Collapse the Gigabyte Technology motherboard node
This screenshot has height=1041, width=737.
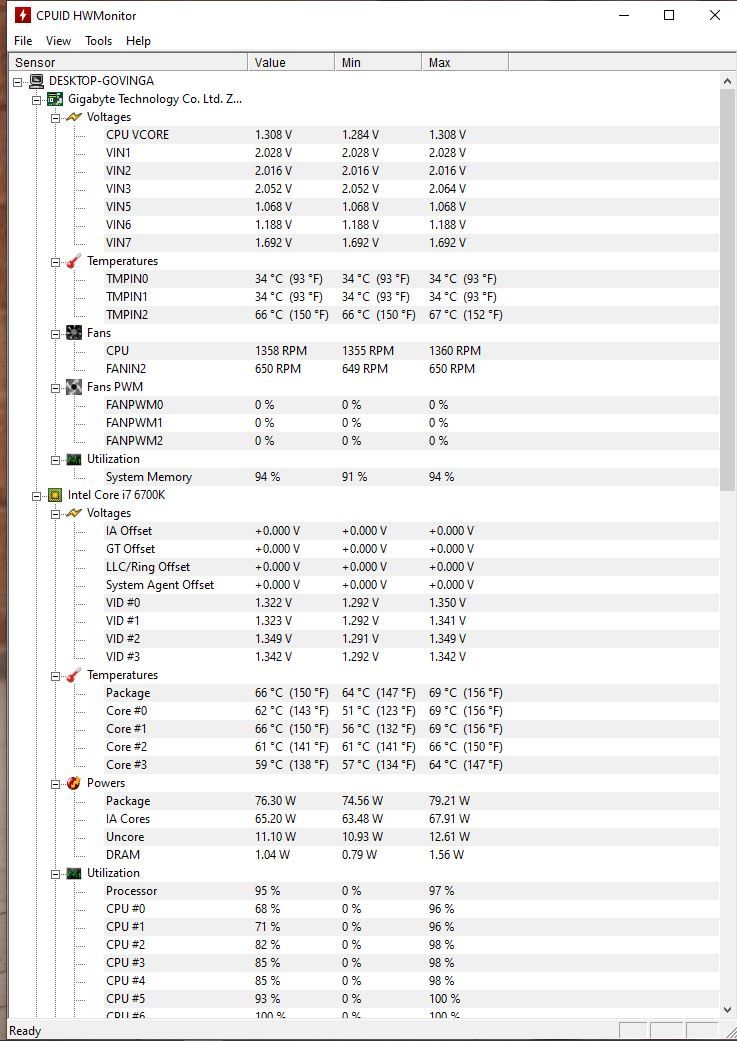pos(37,99)
